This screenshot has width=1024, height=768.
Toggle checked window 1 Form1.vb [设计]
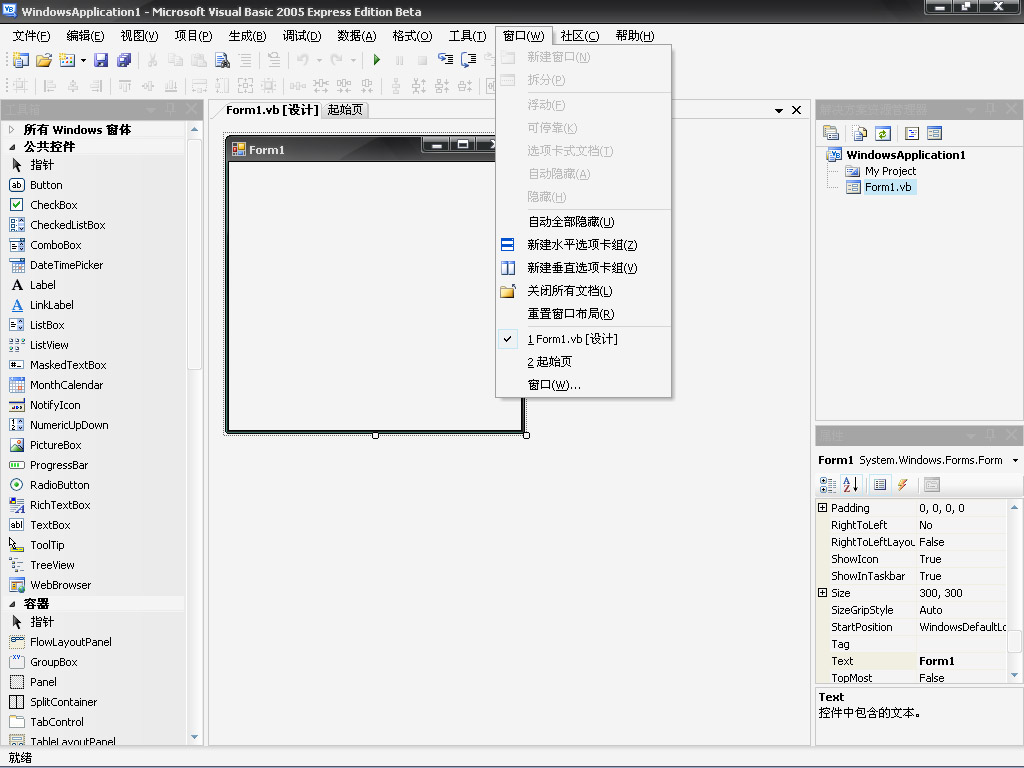(x=583, y=339)
